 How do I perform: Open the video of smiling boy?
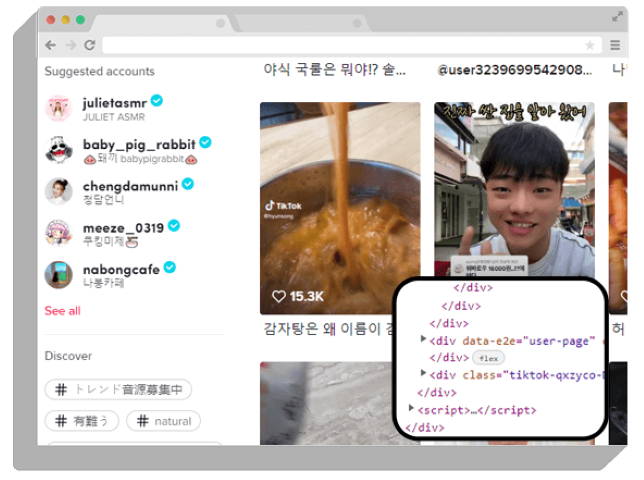pos(514,189)
